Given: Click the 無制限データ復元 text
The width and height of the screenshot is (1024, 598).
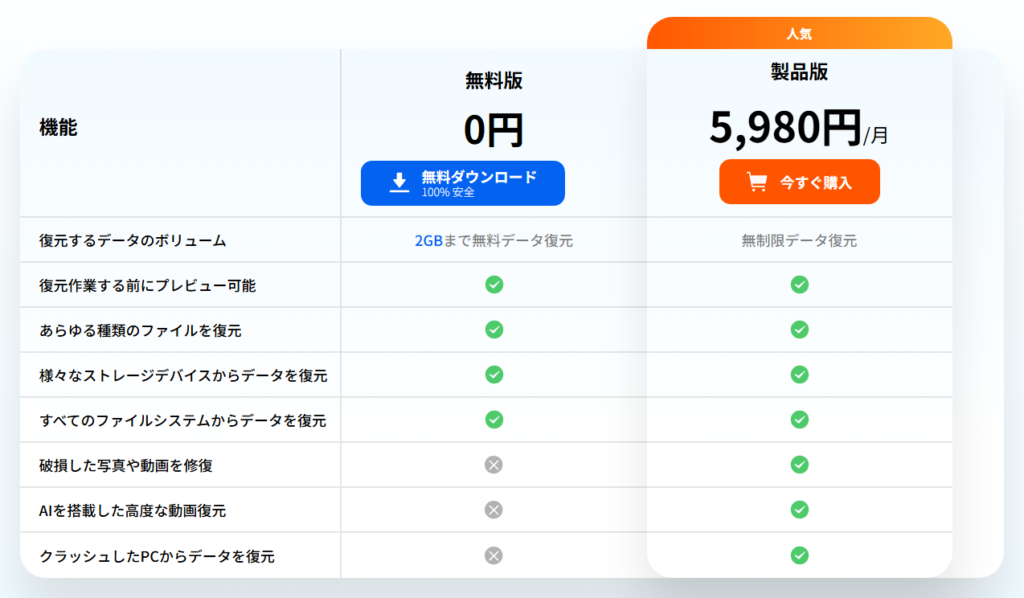Looking at the screenshot, I should 799,240.
